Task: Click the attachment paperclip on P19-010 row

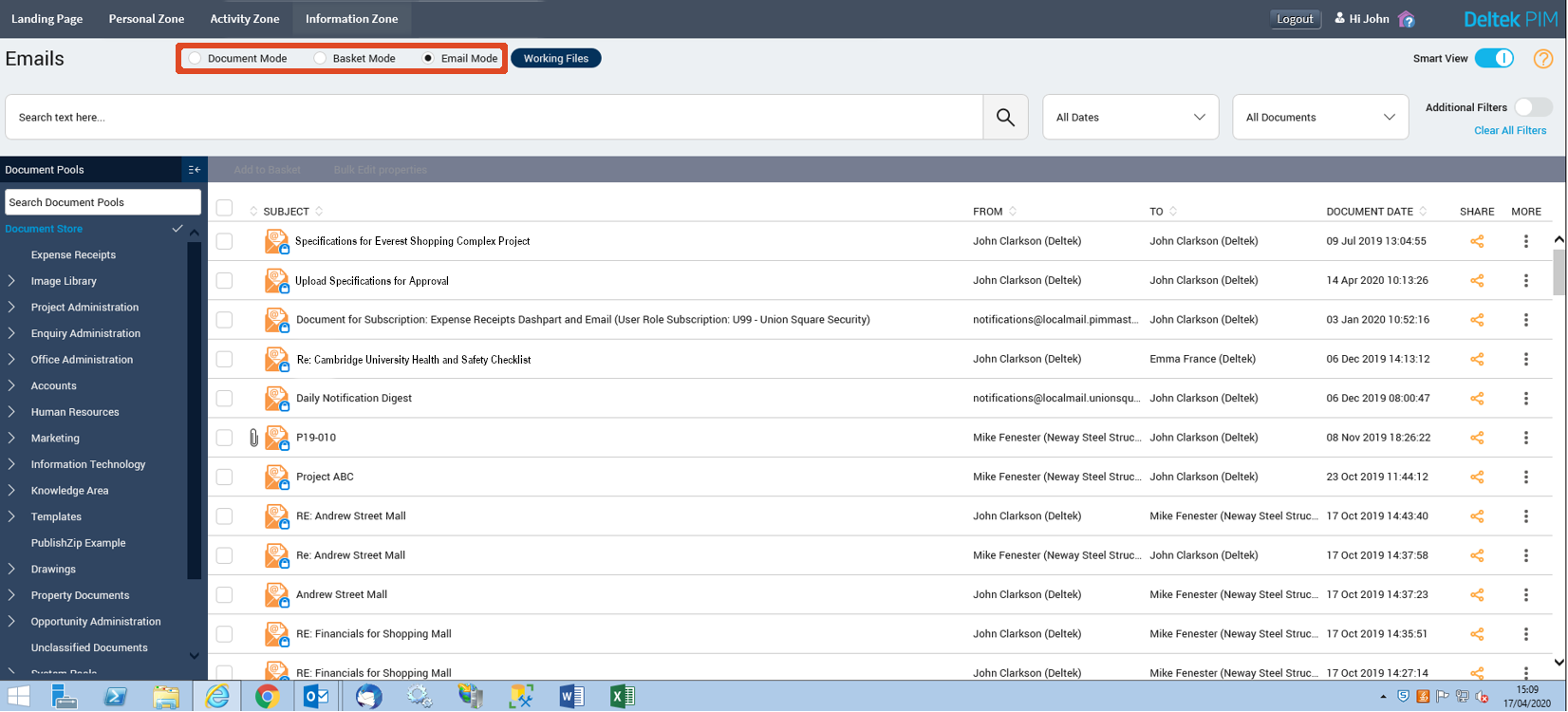Action: point(253,438)
